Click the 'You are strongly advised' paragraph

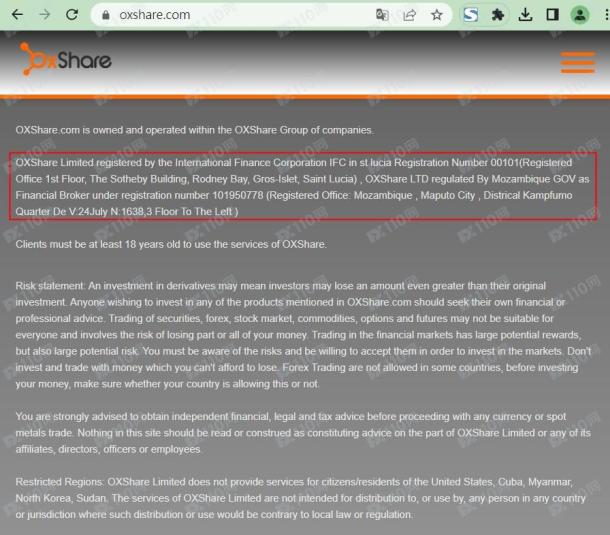pos(303,433)
